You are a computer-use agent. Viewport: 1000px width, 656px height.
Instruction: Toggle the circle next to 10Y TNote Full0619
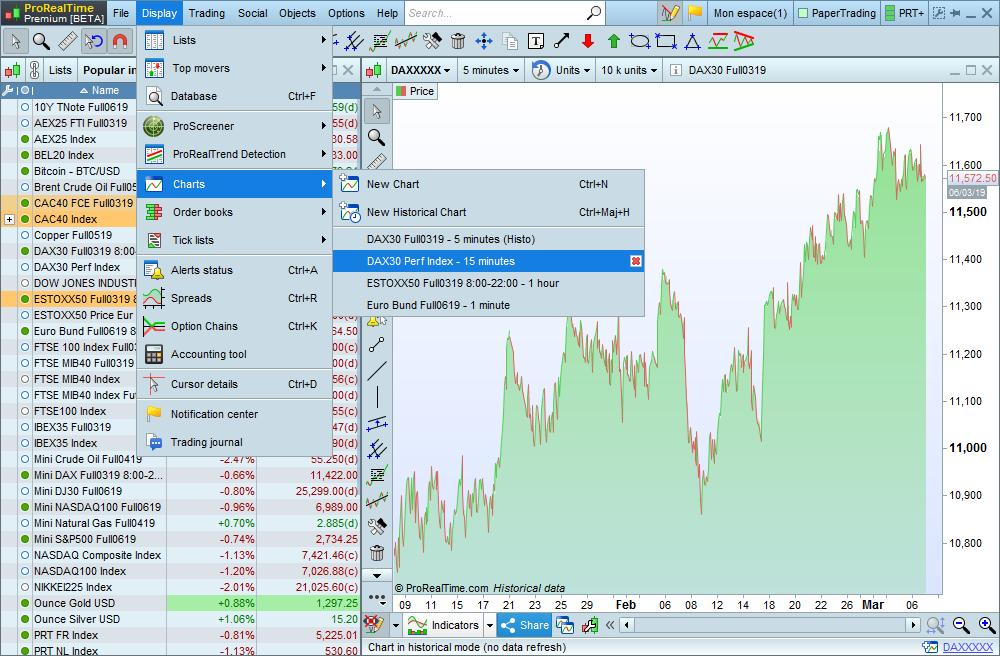pyautogui.click(x=25, y=107)
